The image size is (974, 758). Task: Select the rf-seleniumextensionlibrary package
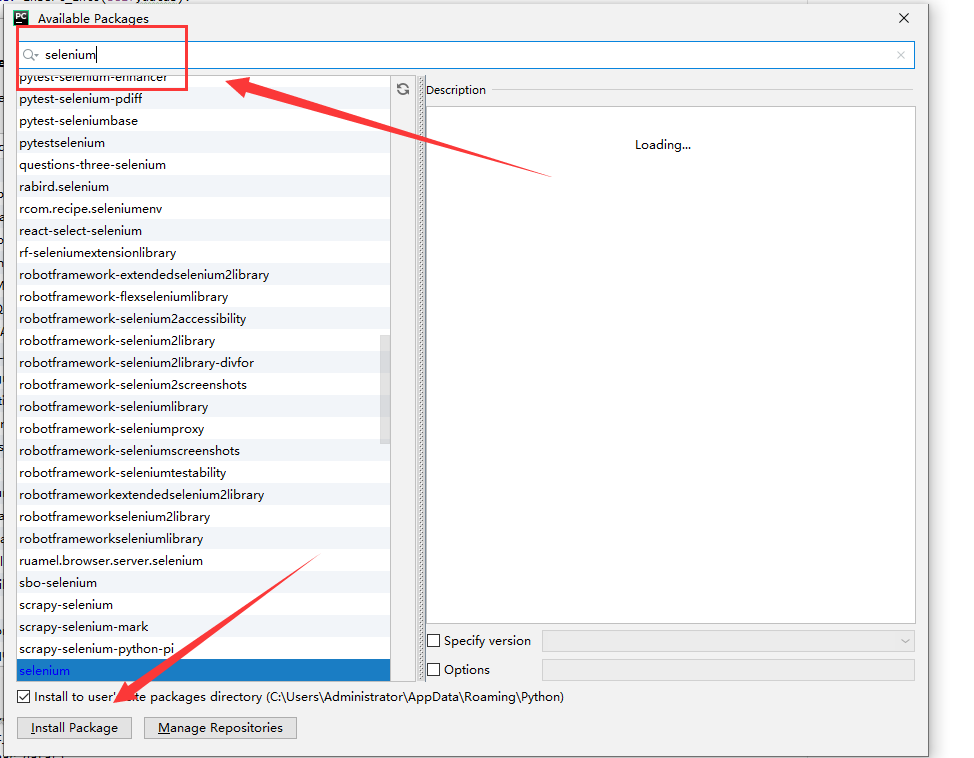(x=204, y=253)
